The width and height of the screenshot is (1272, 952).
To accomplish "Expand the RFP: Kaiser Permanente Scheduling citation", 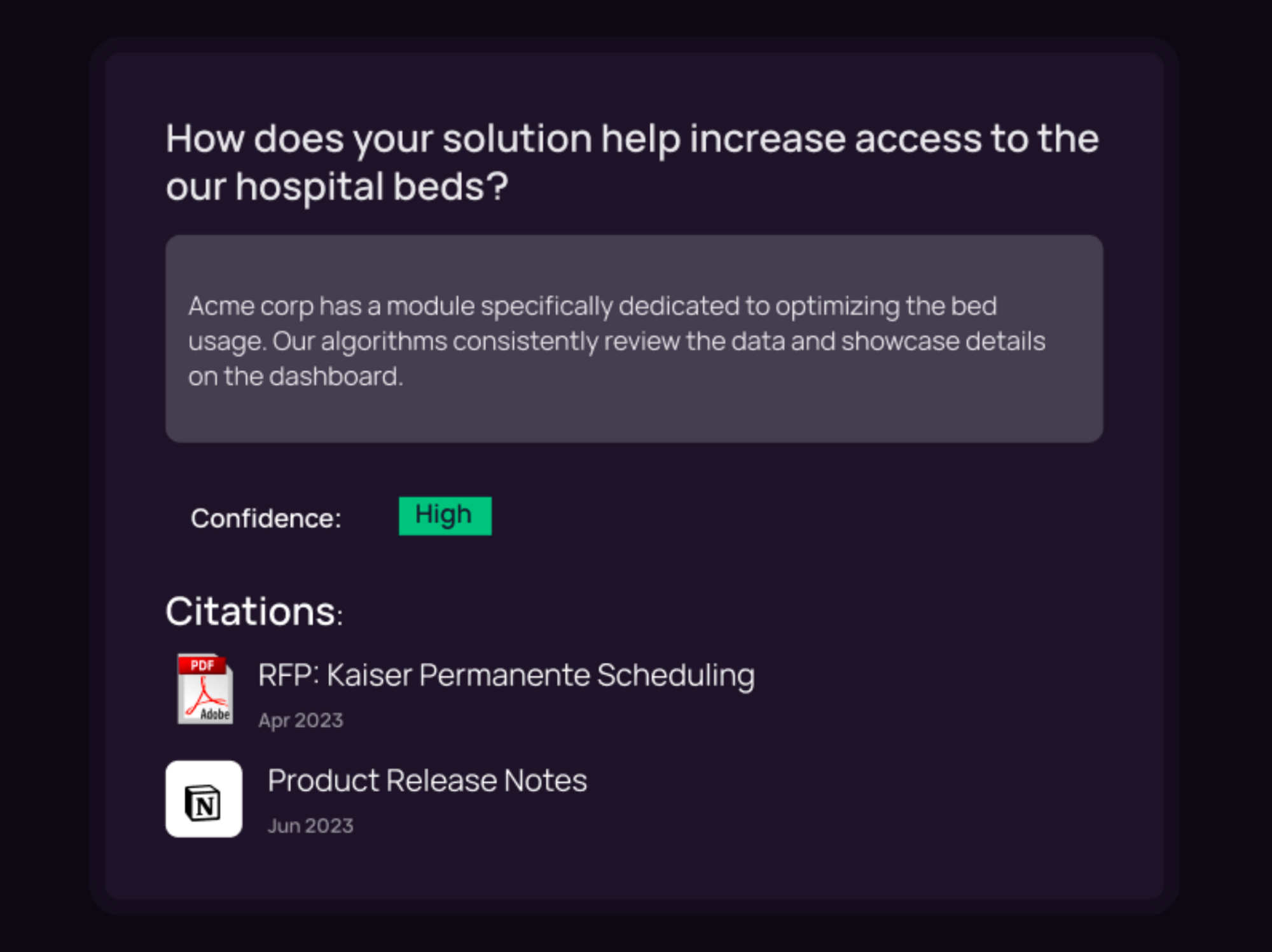I will (506, 675).
